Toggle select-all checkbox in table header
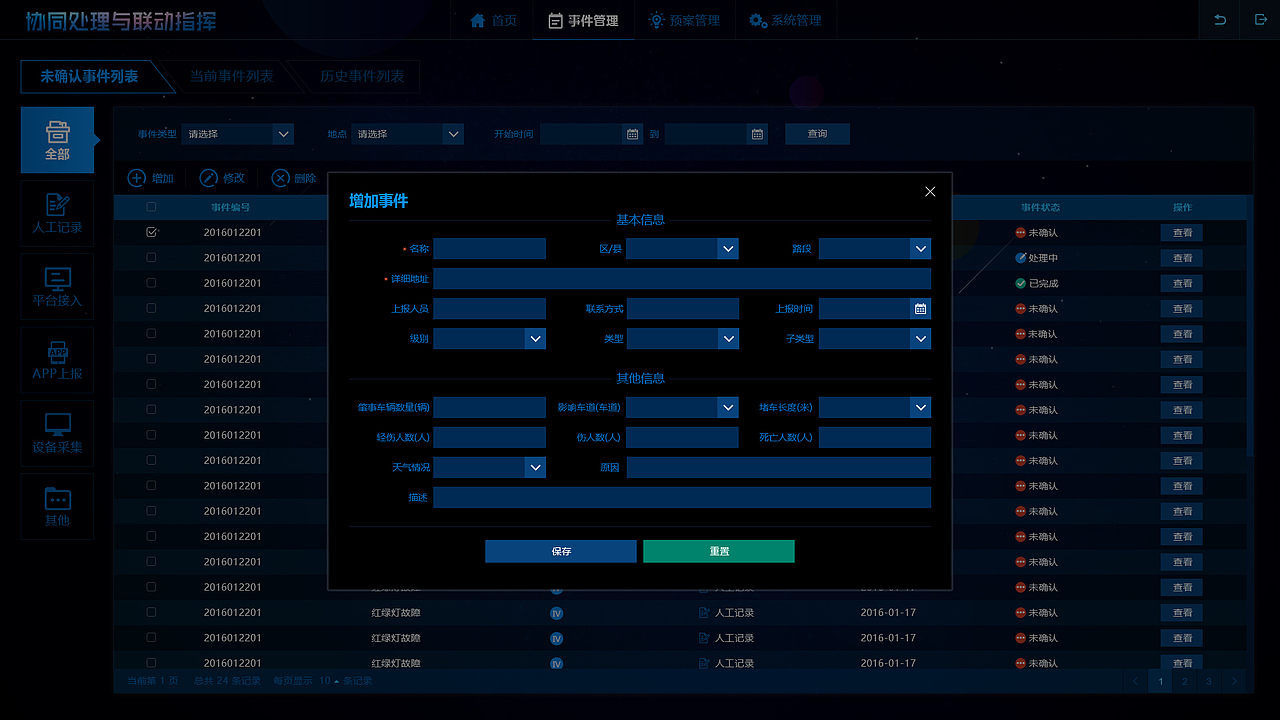 coord(151,207)
